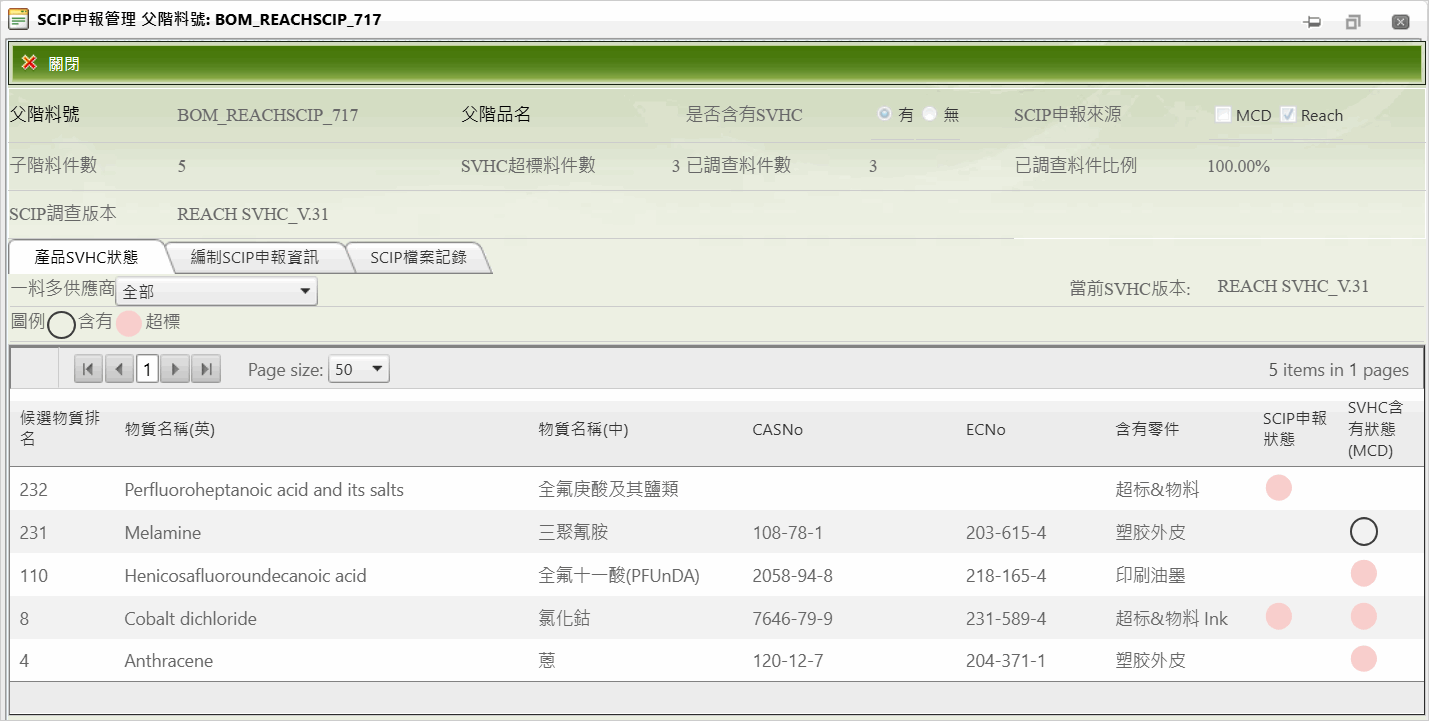Select the Henicosafluoroundecanoic acid cell
Screen dimensions: 1429x721
tap(245, 576)
